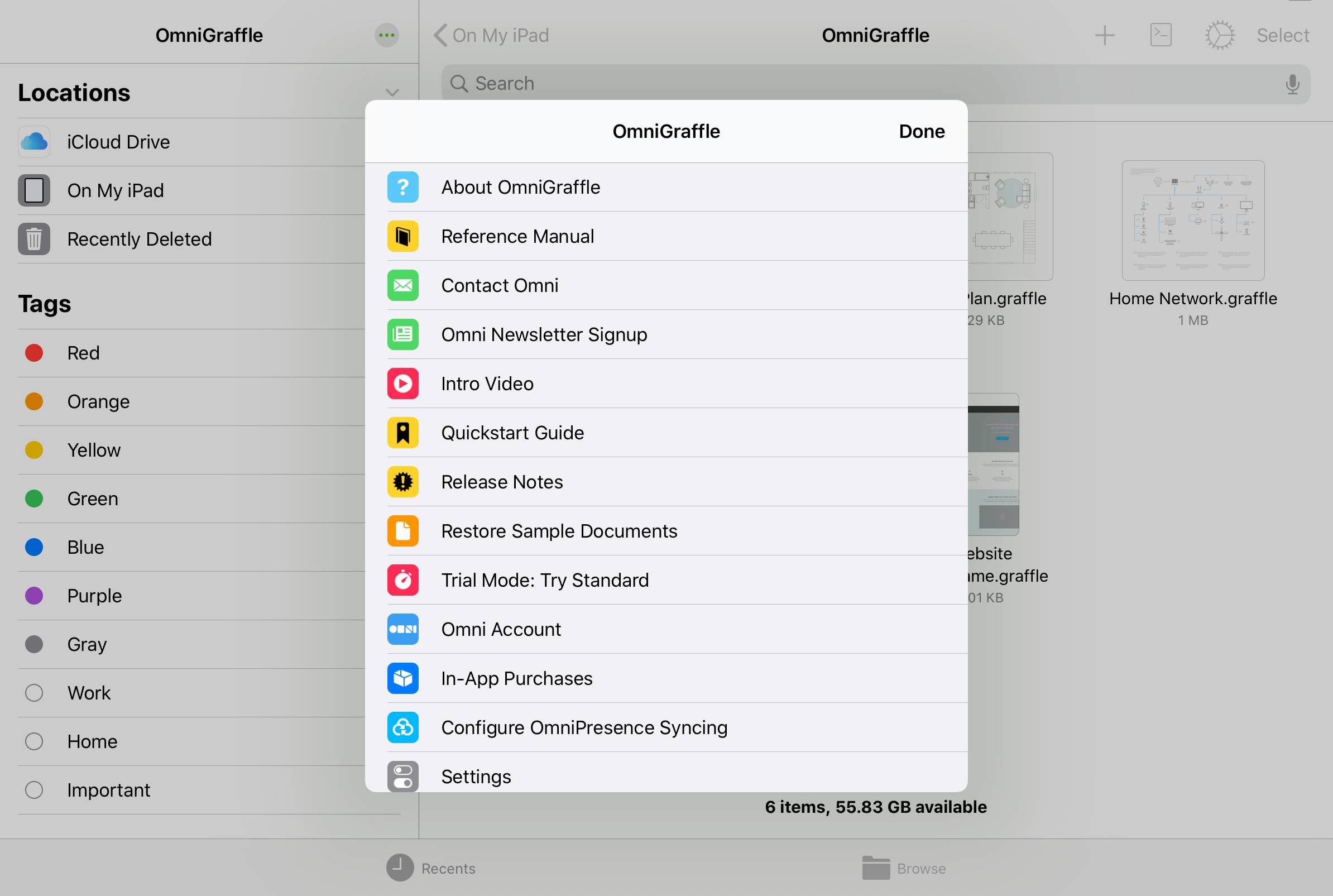Click the Contact Omni email icon
Image resolution: width=1333 pixels, height=896 pixels.
coord(403,285)
